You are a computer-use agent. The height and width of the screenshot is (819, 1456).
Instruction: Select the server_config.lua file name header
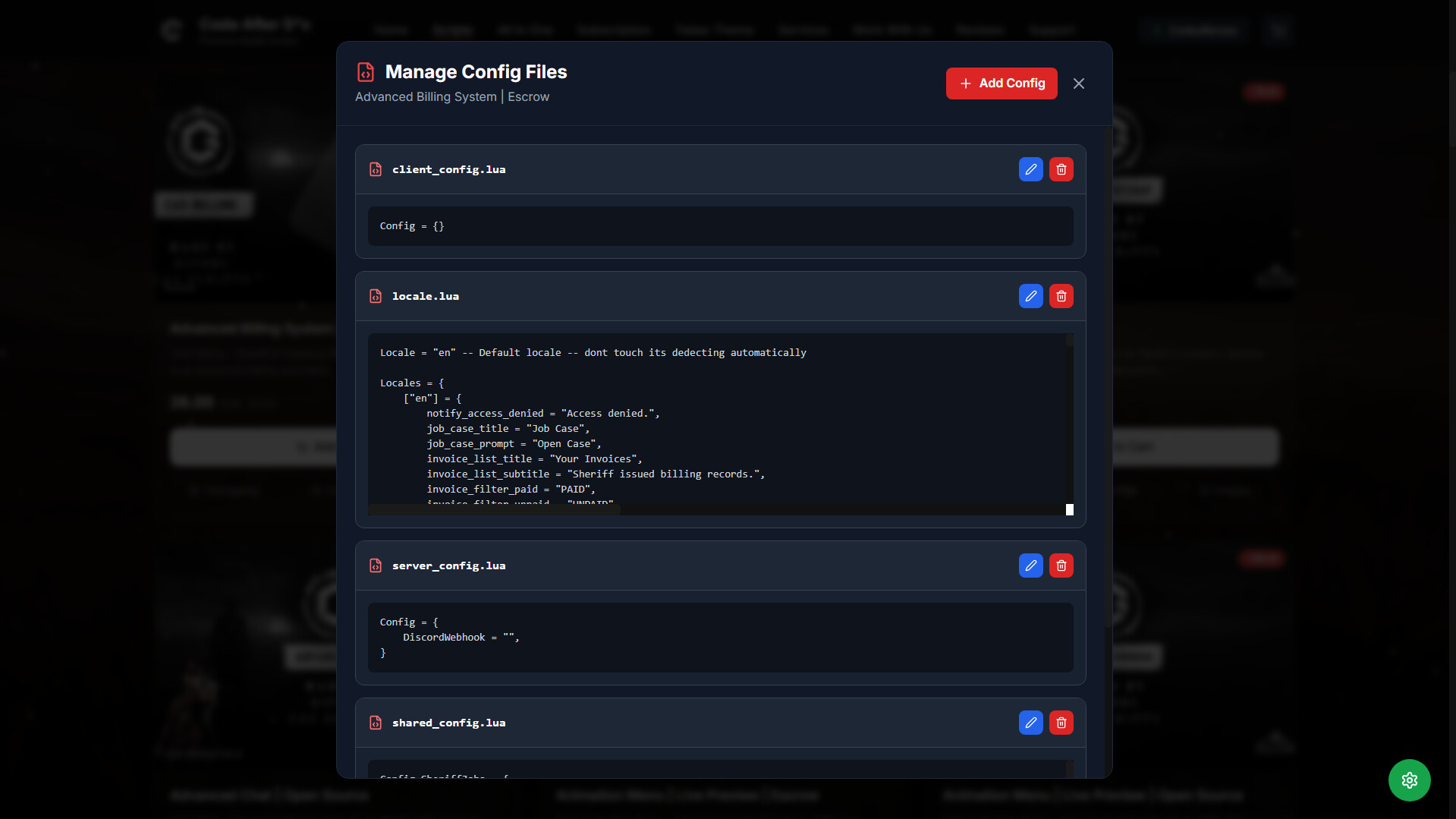pyautogui.click(x=448, y=565)
